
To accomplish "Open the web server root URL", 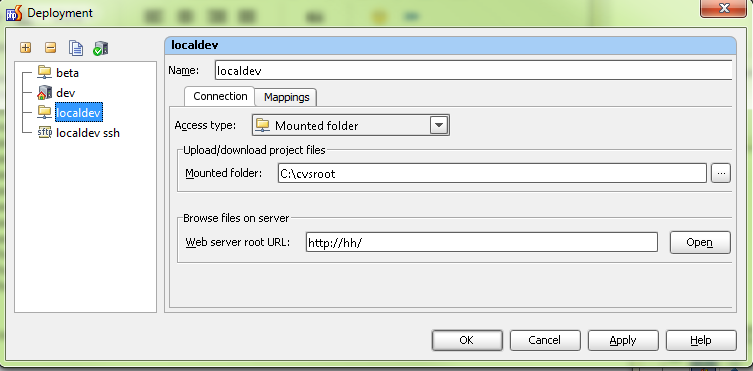I will coord(700,242).
